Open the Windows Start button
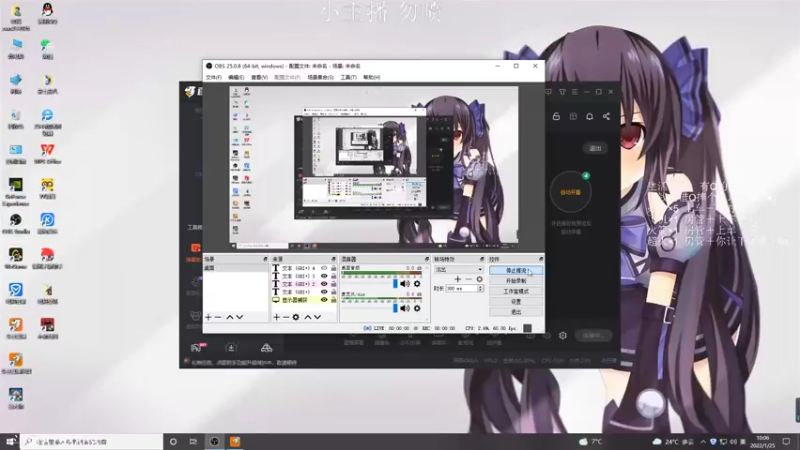The image size is (800, 450). 10,442
